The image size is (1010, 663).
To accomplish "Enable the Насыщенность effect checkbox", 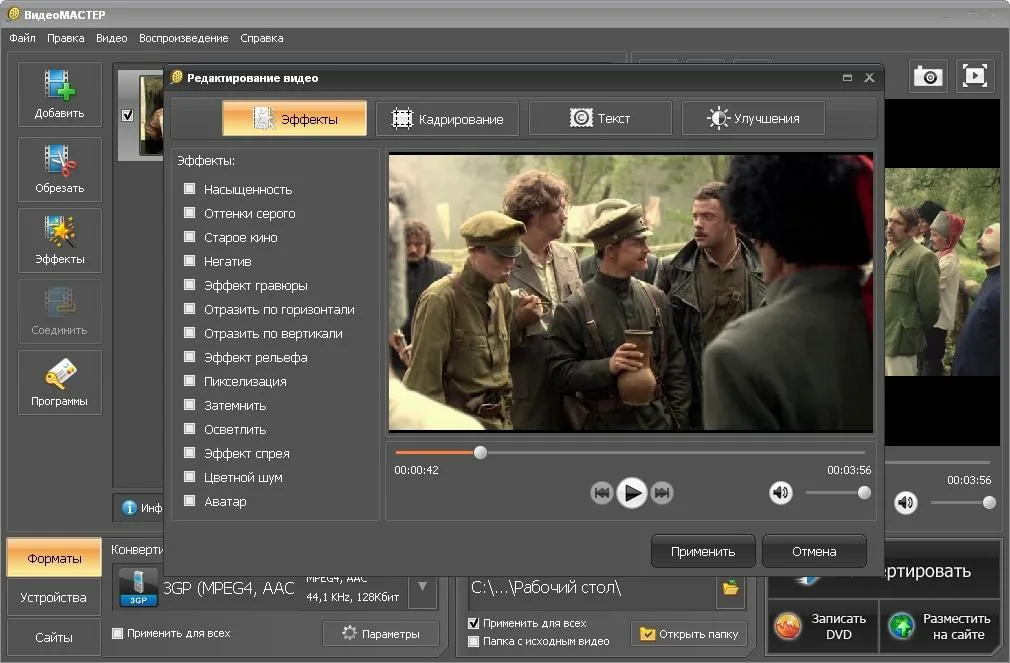I will 189,189.
